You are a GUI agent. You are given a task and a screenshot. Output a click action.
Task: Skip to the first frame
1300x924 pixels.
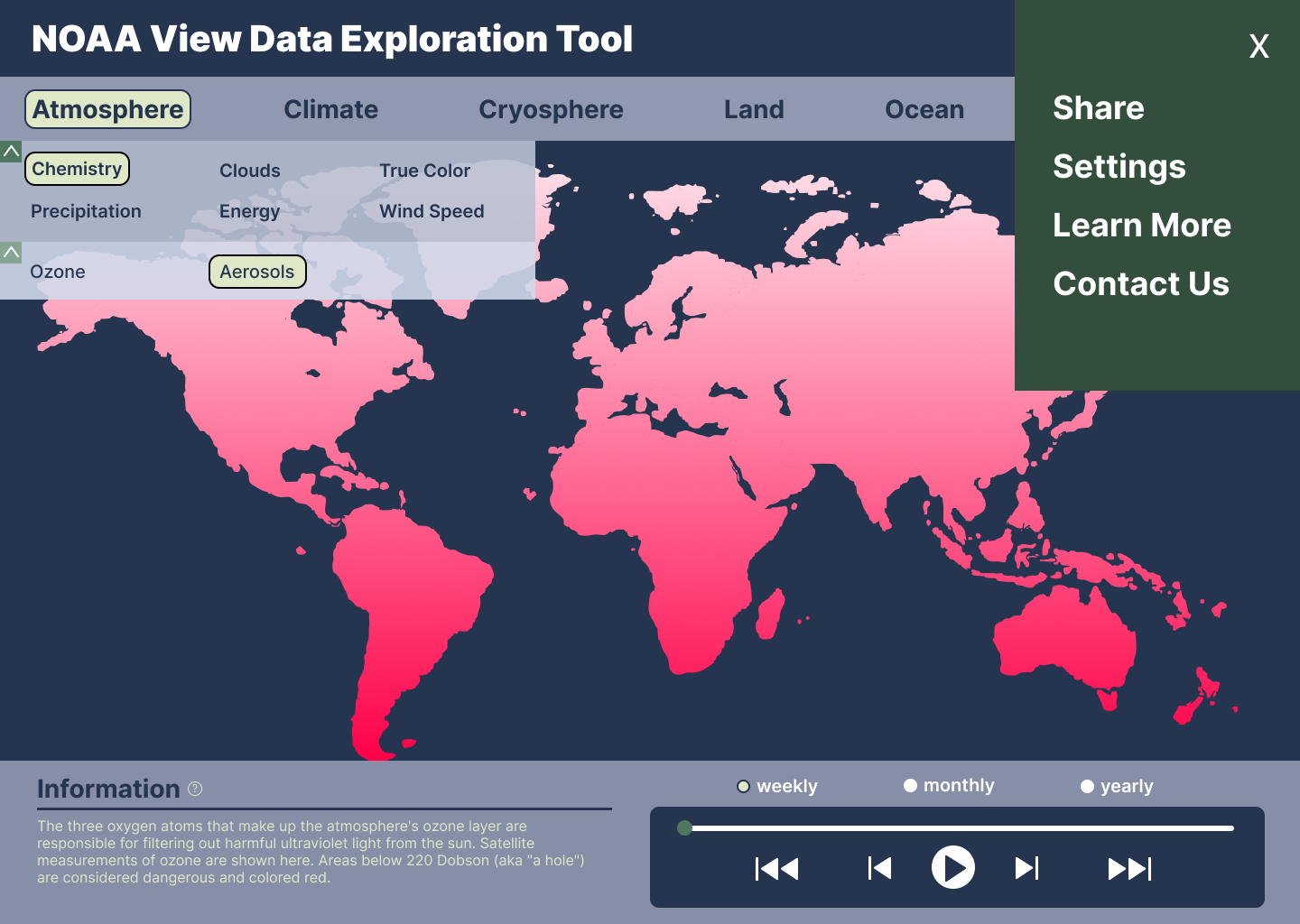pos(776,868)
